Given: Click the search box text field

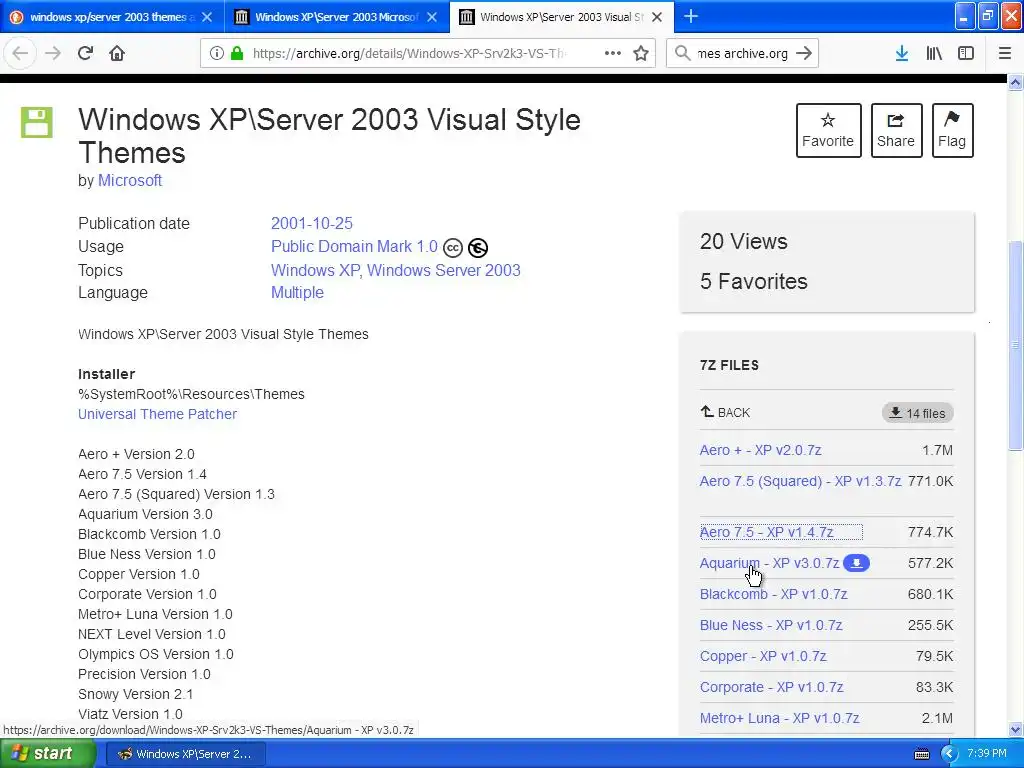Looking at the screenshot, I should click(x=743, y=54).
